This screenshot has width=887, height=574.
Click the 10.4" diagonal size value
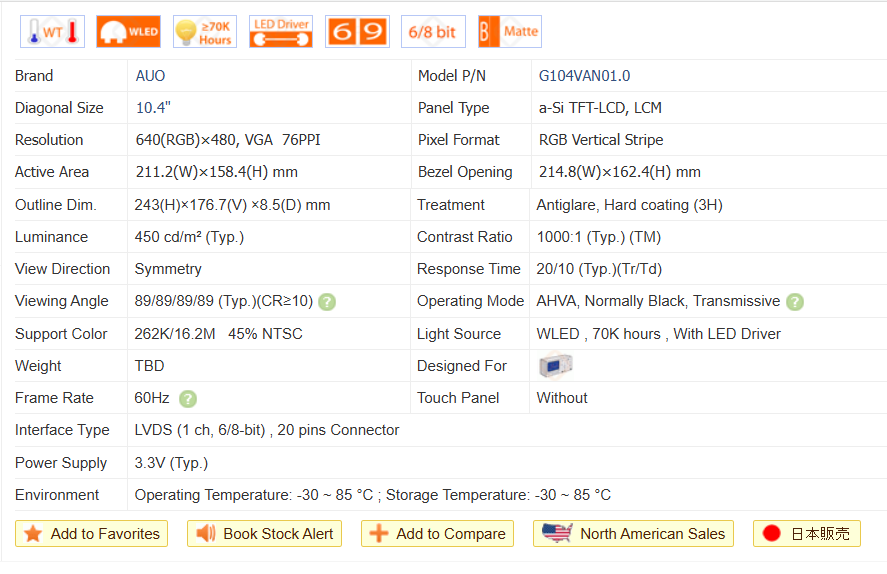154,108
